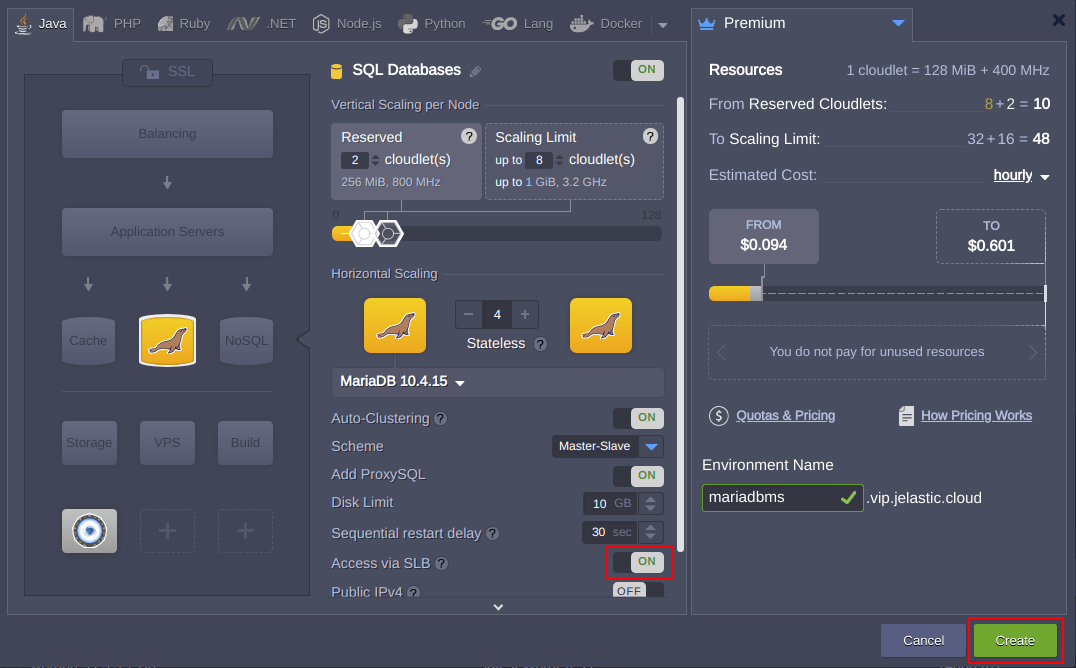
Task: Click the SSL lock icon
Action: tap(150, 72)
